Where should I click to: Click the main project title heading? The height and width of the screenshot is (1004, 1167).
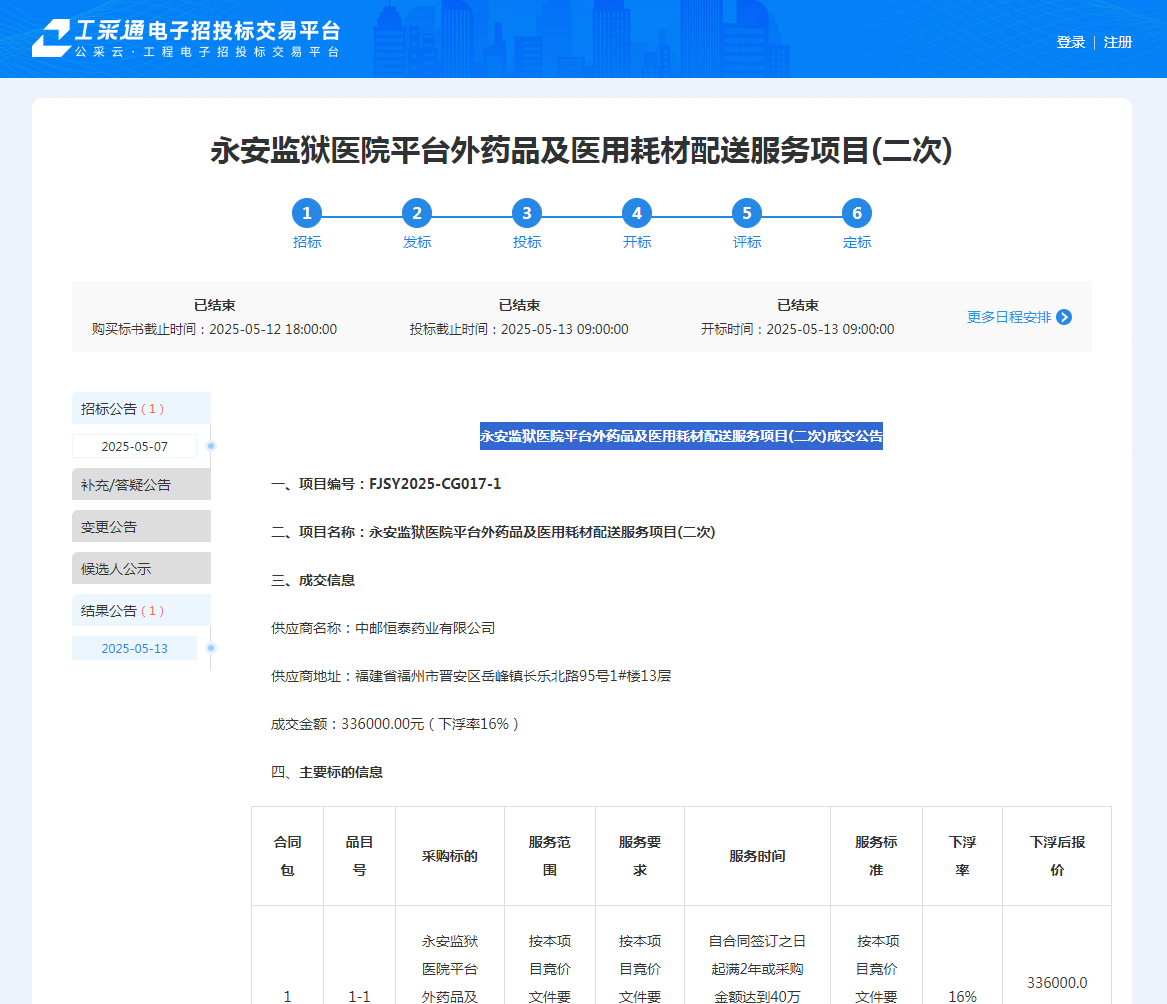point(581,150)
